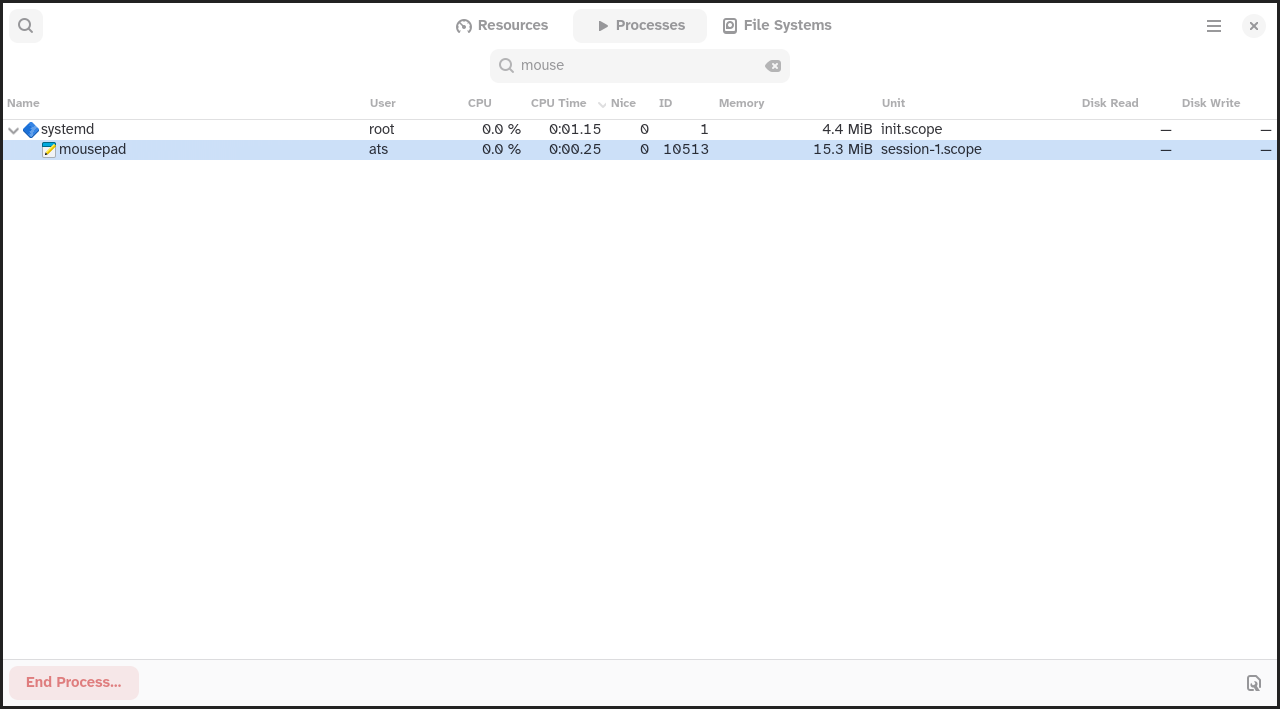Click the systemd process icon

[31, 130]
